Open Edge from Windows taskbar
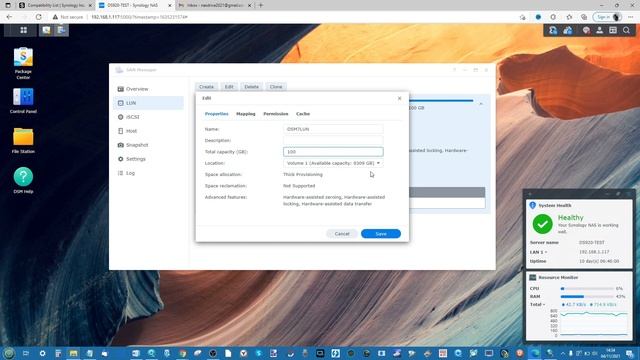 [535, 353]
